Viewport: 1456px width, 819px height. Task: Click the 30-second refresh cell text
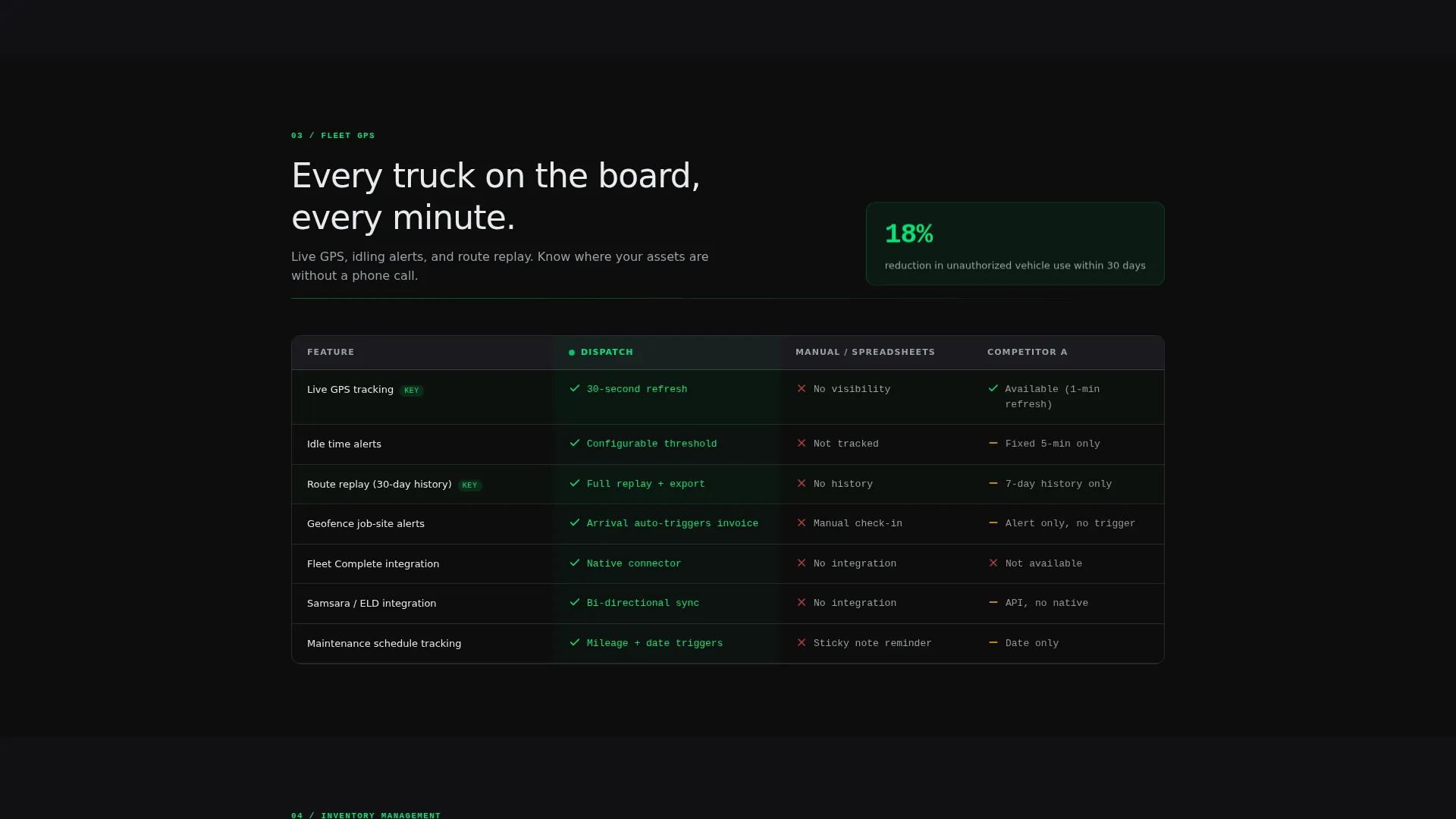click(637, 389)
